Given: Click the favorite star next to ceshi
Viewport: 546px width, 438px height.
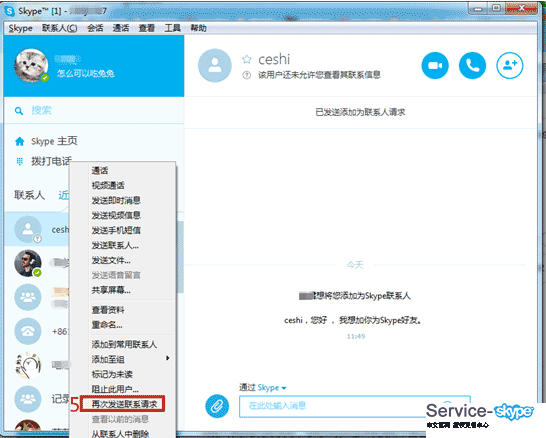Looking at the screenshot, I should pyautogui.click(x=247, y=60).
